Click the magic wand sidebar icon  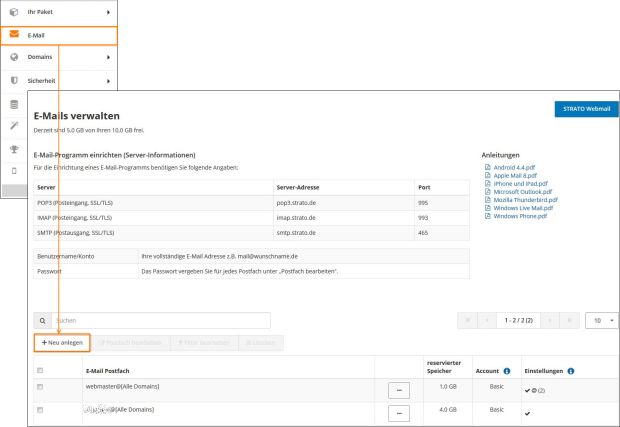[14, 126]
